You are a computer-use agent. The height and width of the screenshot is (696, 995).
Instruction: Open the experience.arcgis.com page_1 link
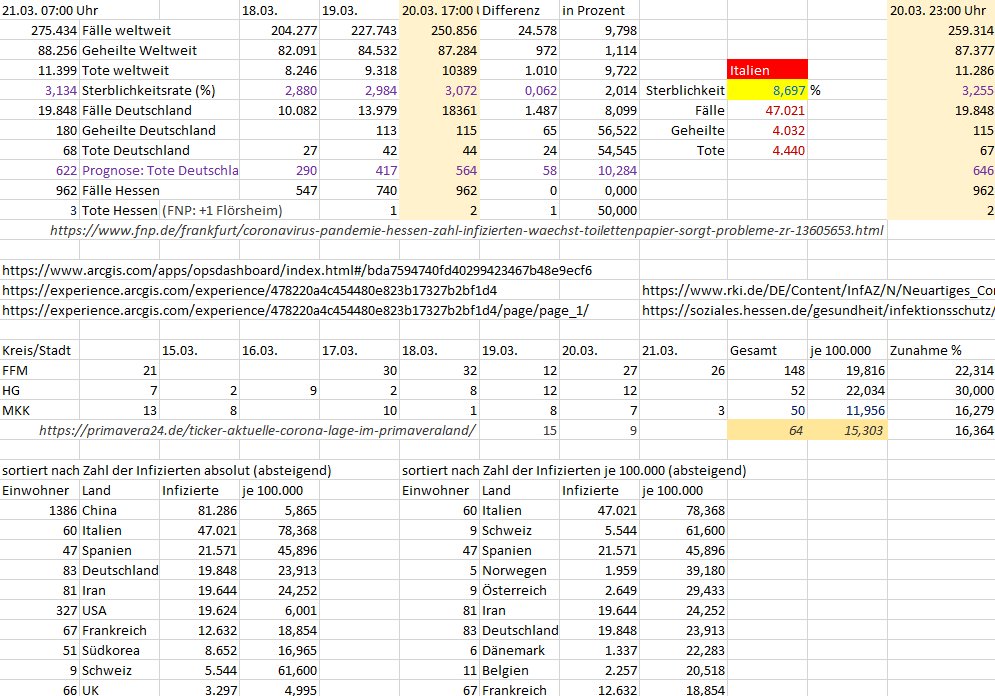point(295,310)
